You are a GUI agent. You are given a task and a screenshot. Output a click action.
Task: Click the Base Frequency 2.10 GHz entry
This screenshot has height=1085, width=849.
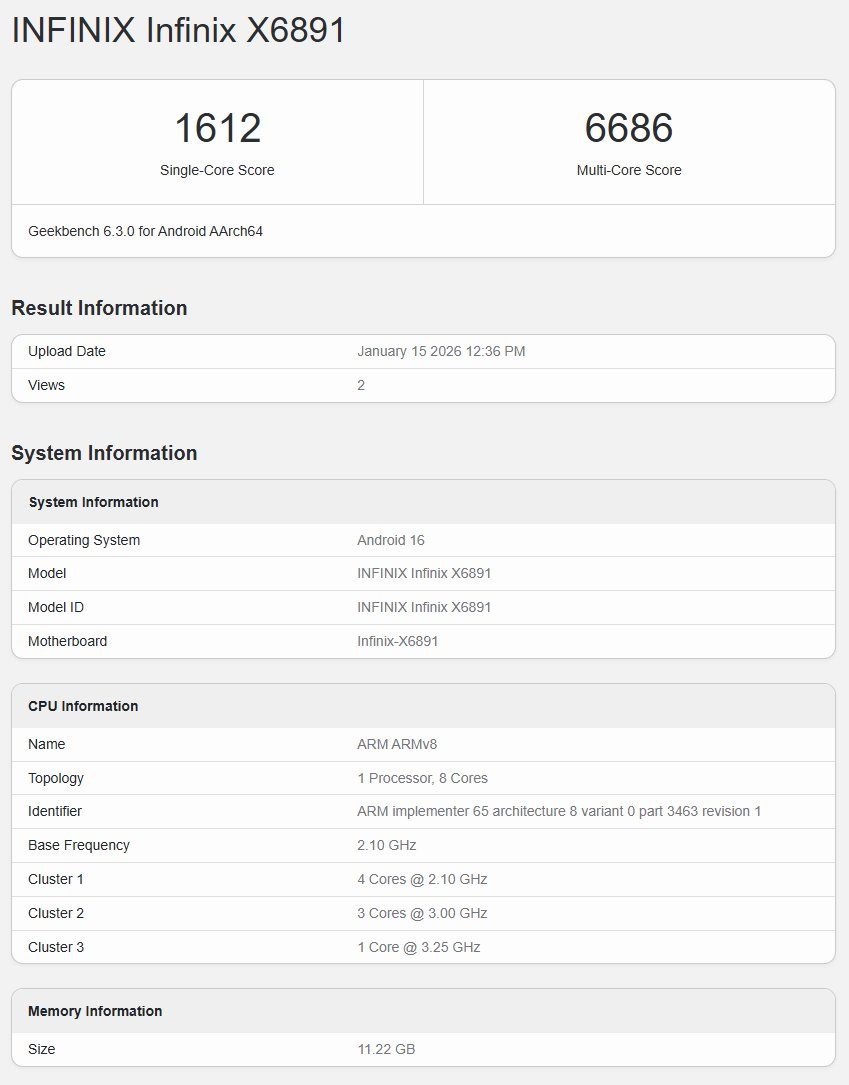pos(389,845)
